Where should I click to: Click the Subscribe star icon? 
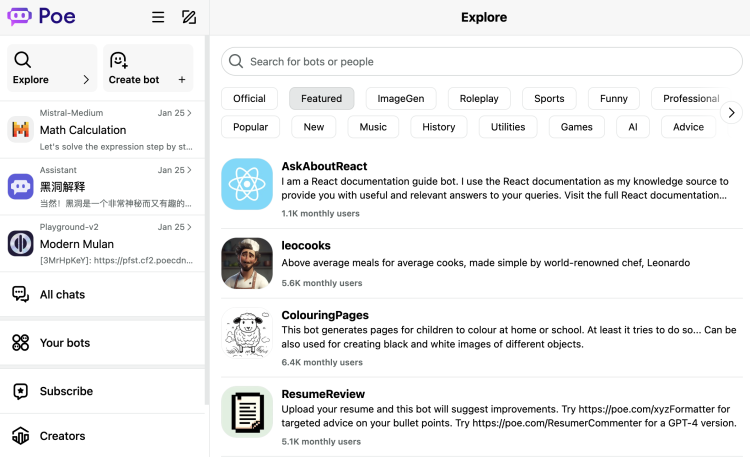[x=20, y=391]
